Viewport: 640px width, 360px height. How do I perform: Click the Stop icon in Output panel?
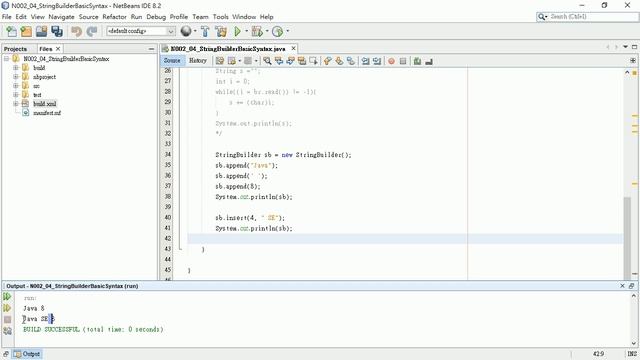[x=7, y=320]
